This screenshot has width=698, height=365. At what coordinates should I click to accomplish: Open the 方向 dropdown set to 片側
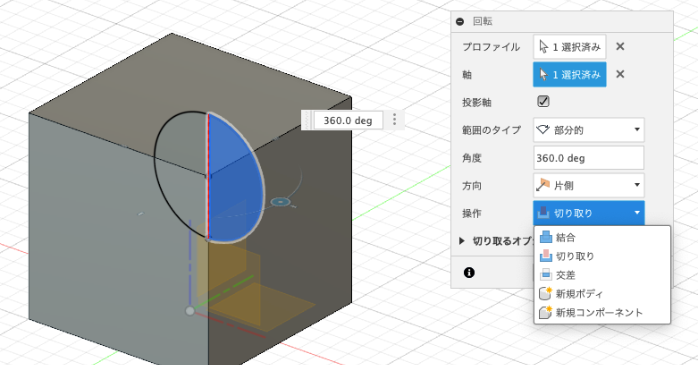click(x=588, y=186)
